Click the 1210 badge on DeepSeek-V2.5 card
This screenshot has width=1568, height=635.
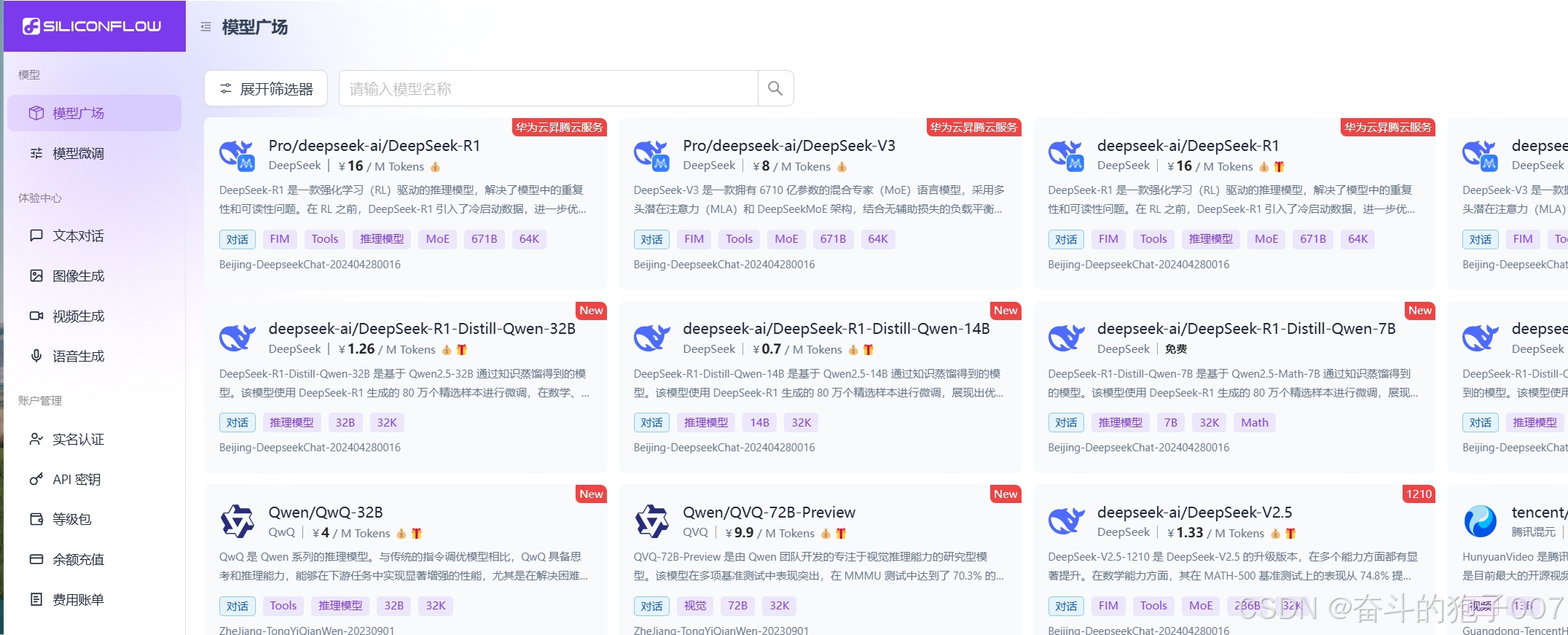click(1419, 494)
